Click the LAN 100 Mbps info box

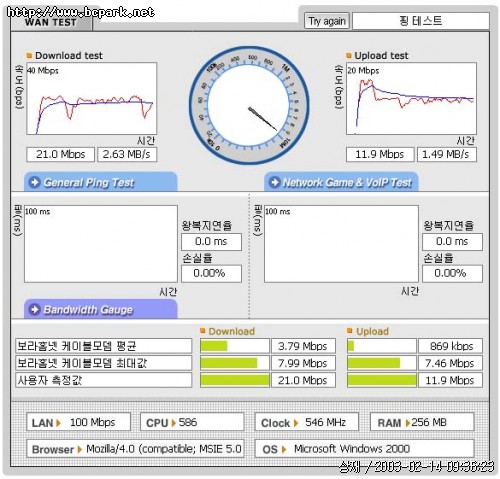pos(79,422)
